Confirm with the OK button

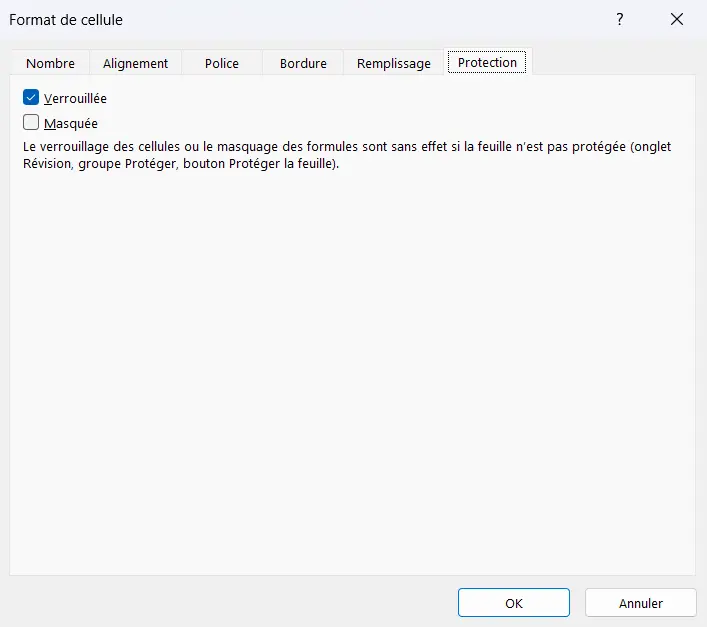(514, 603)
